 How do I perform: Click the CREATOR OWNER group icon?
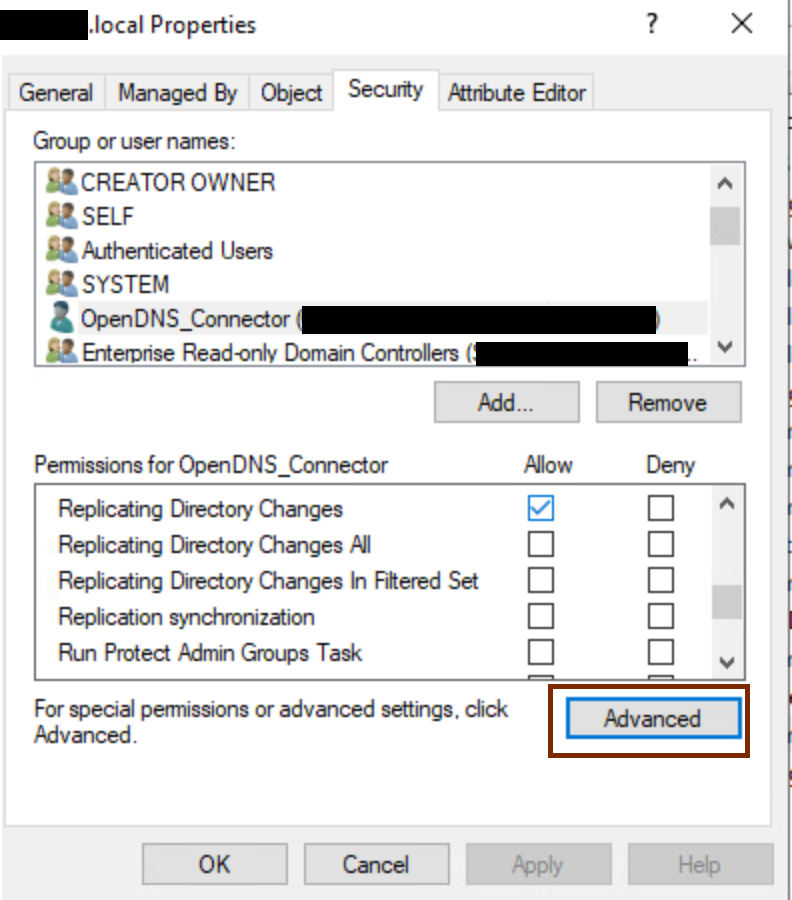point(61,181)
